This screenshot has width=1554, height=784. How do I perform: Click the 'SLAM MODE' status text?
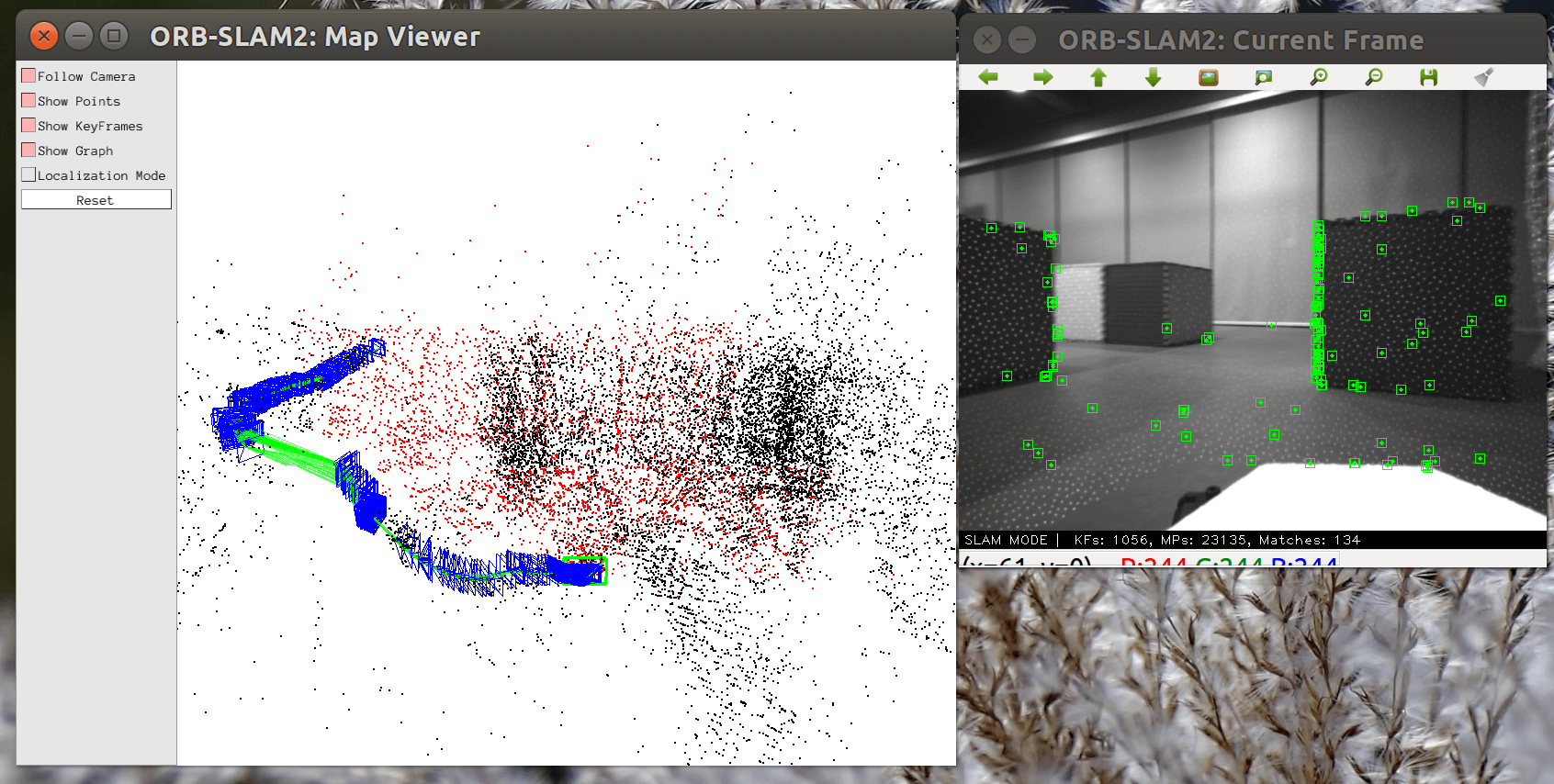click(x=1006, y=540)
